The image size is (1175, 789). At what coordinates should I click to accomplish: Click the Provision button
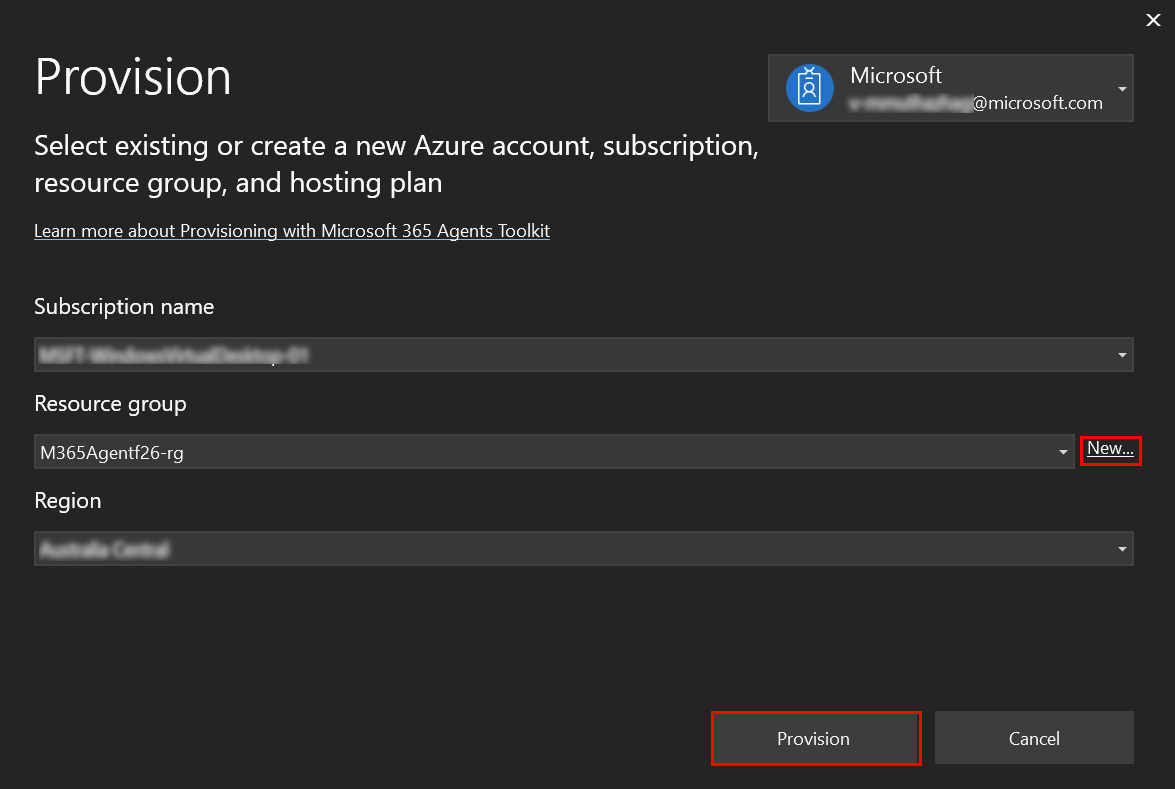(x=815, y=738)
